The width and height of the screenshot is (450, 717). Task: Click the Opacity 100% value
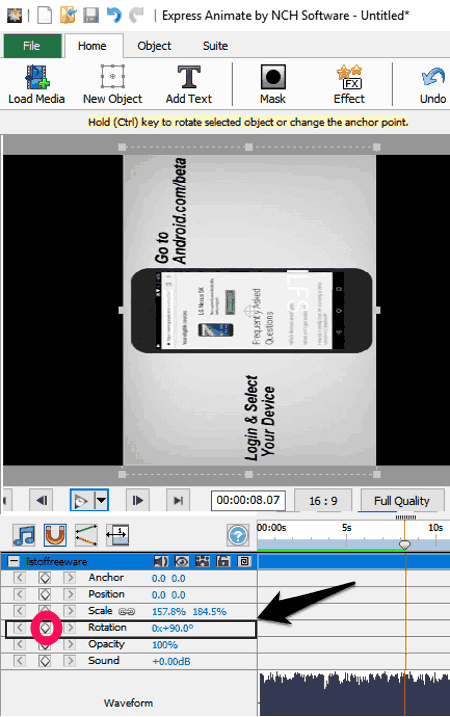165,645
